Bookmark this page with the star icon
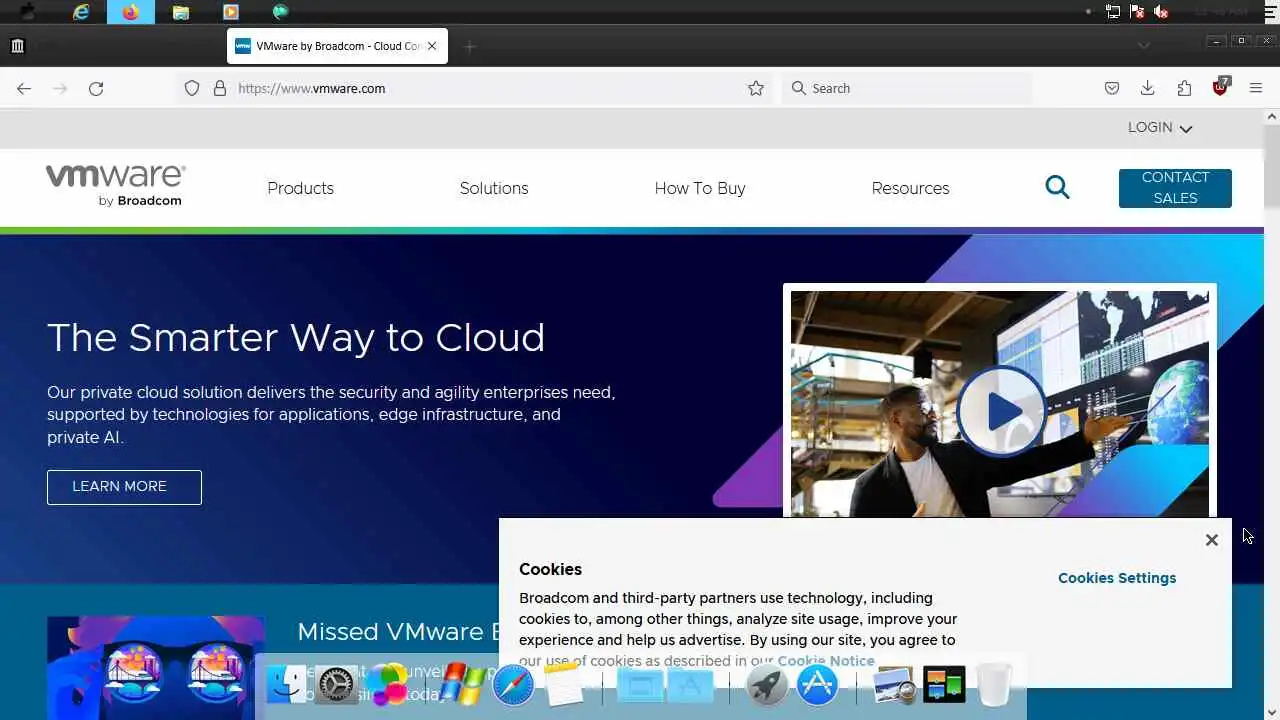Screen dimensions: 1280x720 [756, 88]
